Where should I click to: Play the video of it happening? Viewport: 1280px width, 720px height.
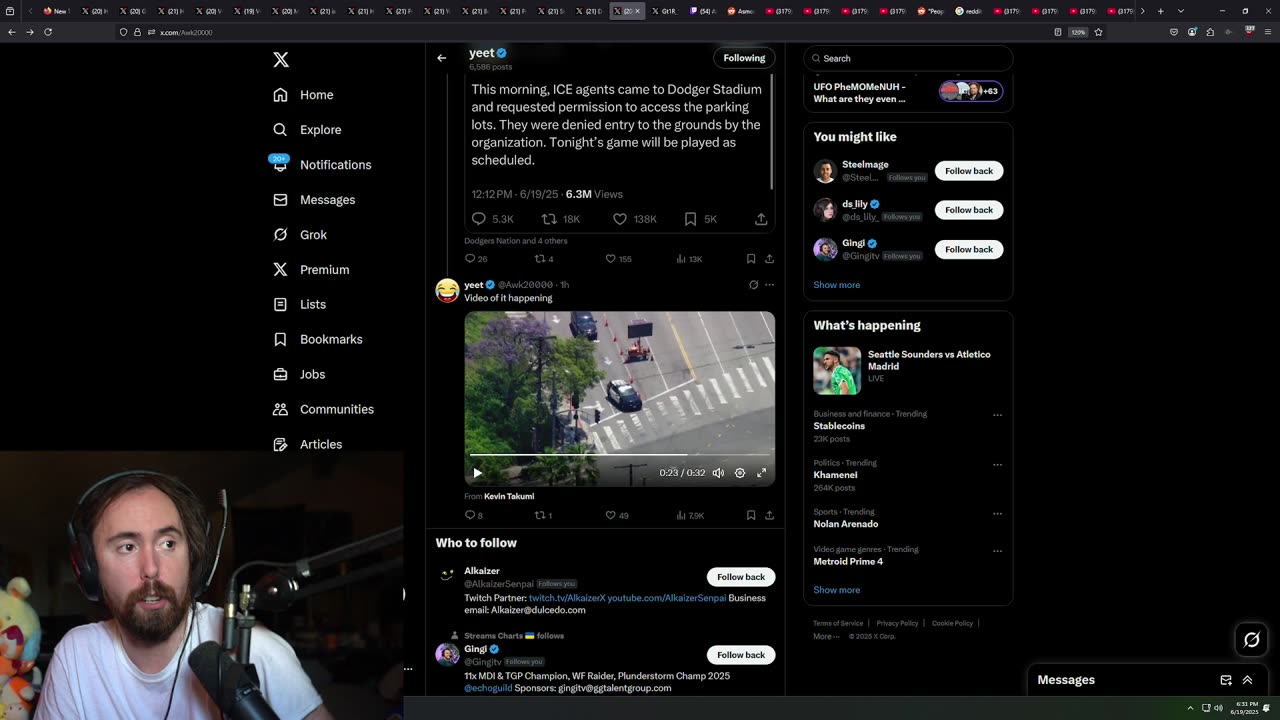point(477,473)
